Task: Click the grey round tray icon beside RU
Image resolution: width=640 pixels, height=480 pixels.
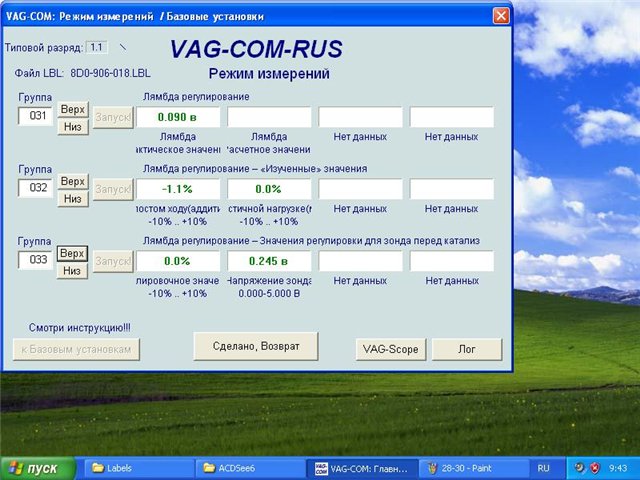Action: (579, 468)
